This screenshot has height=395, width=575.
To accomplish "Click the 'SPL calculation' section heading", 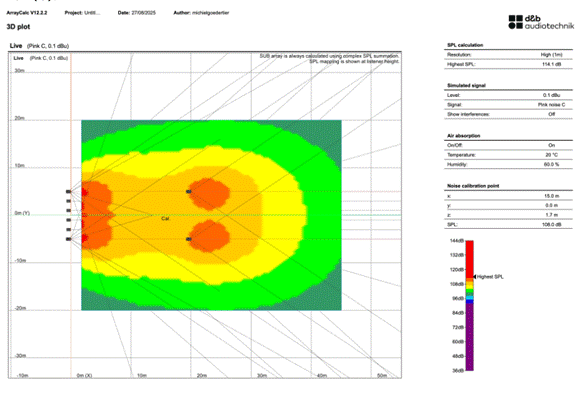I will point(465,45).
